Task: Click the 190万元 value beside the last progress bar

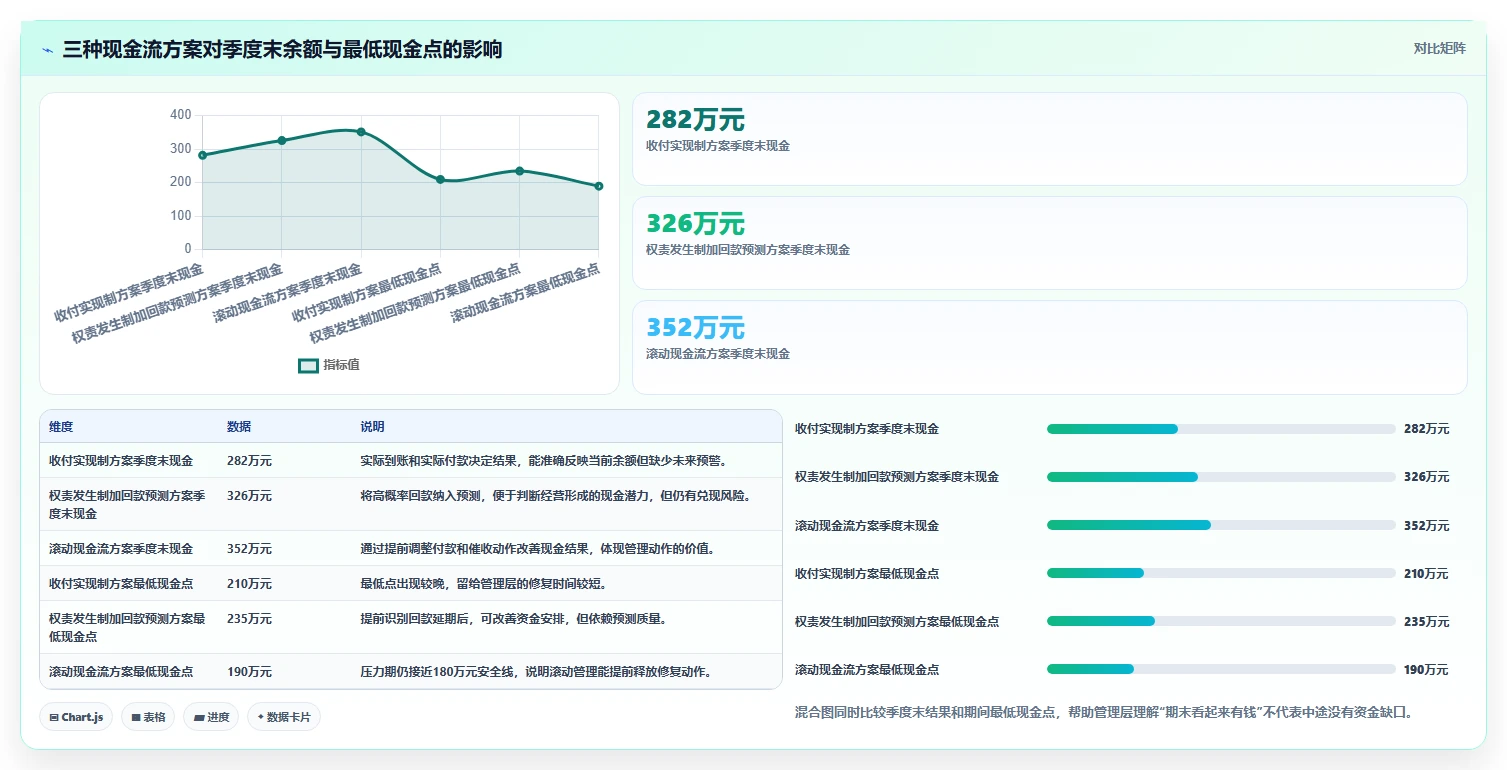Action: click(1426, 670)
